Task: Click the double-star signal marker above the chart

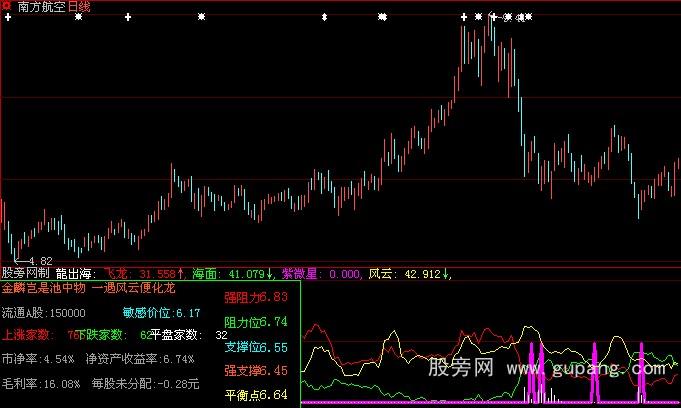Action: [382, 17]
